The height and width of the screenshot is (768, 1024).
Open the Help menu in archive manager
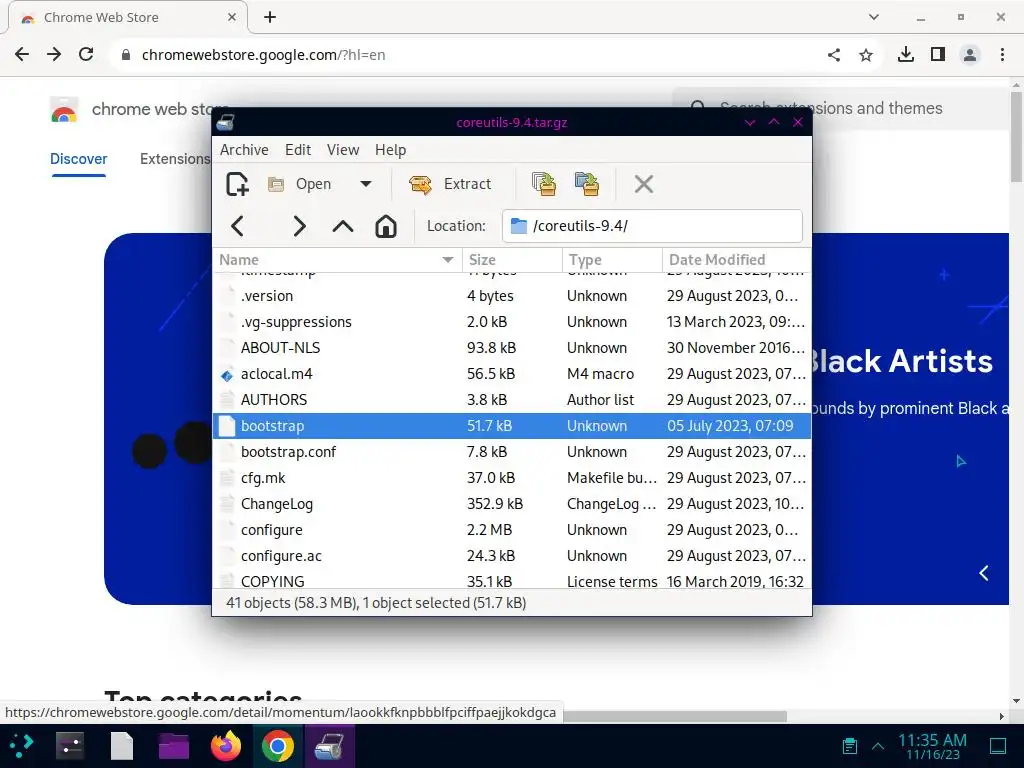coord(391,150)
